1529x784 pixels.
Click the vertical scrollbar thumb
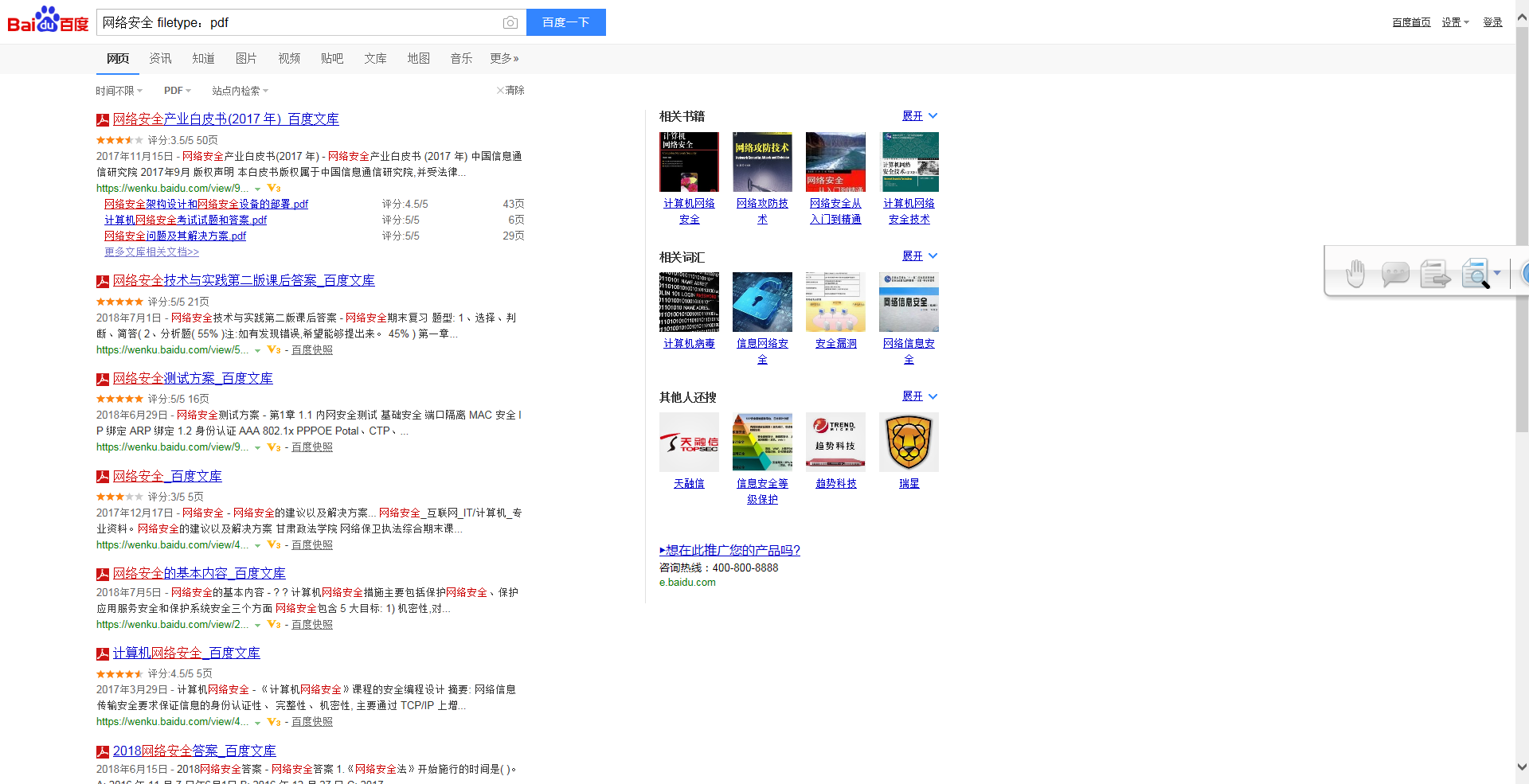coord(1522,231)
